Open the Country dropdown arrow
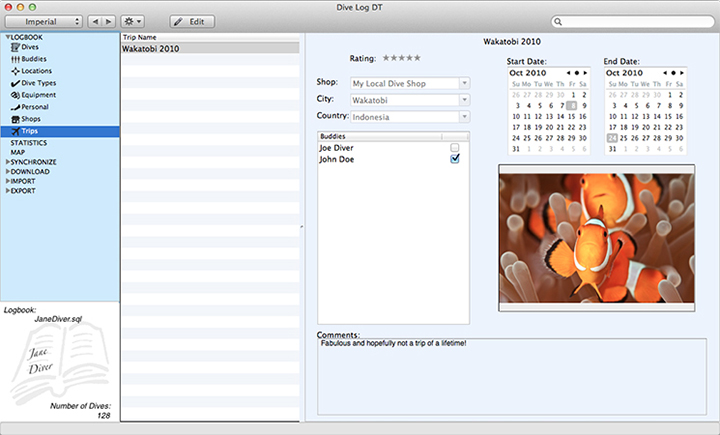 point(464,117)
